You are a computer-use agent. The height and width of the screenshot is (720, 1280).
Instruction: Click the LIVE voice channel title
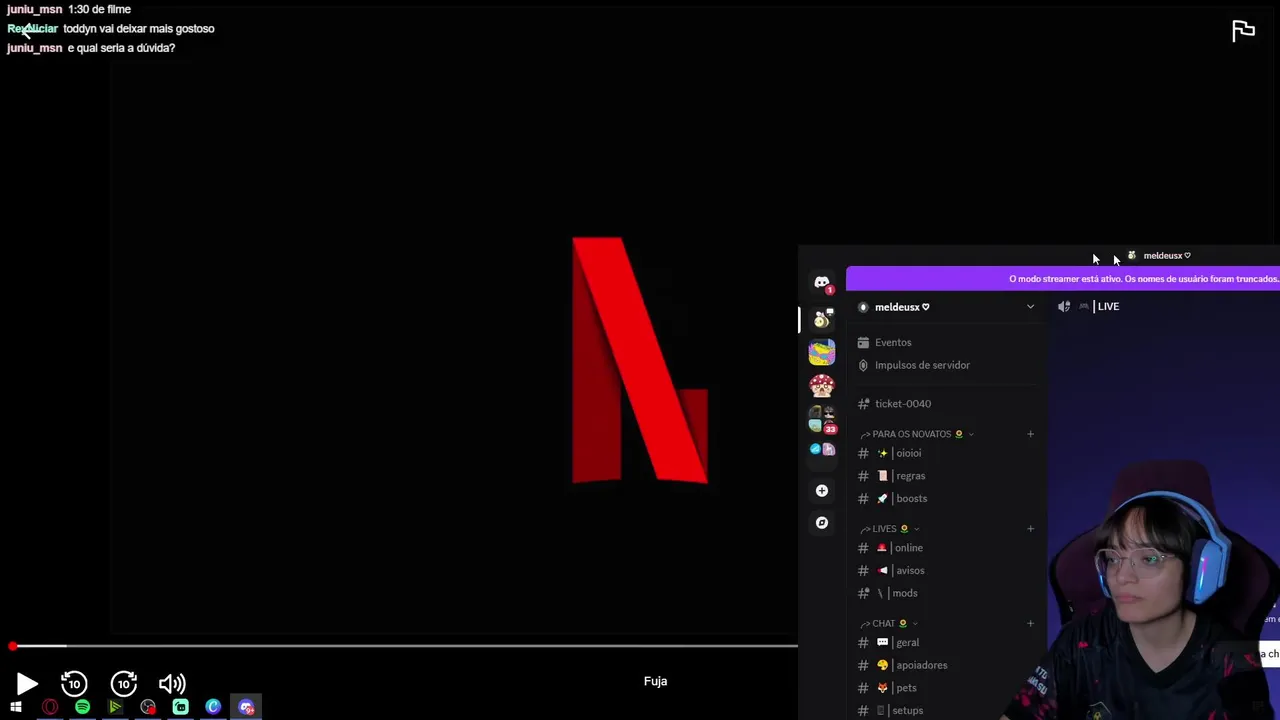[x=1108, y=307]
